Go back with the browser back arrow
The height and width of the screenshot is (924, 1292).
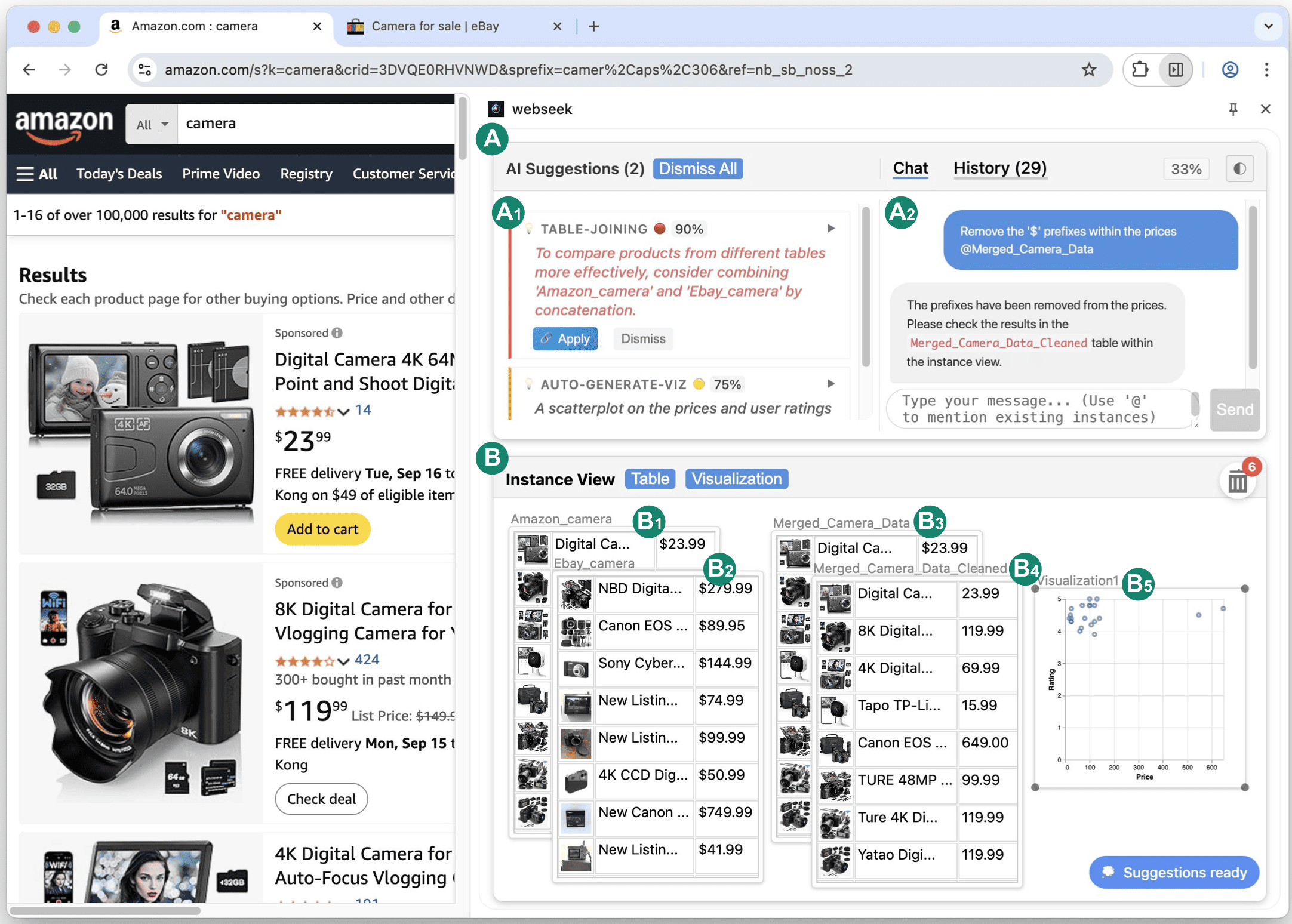point(29,70)
